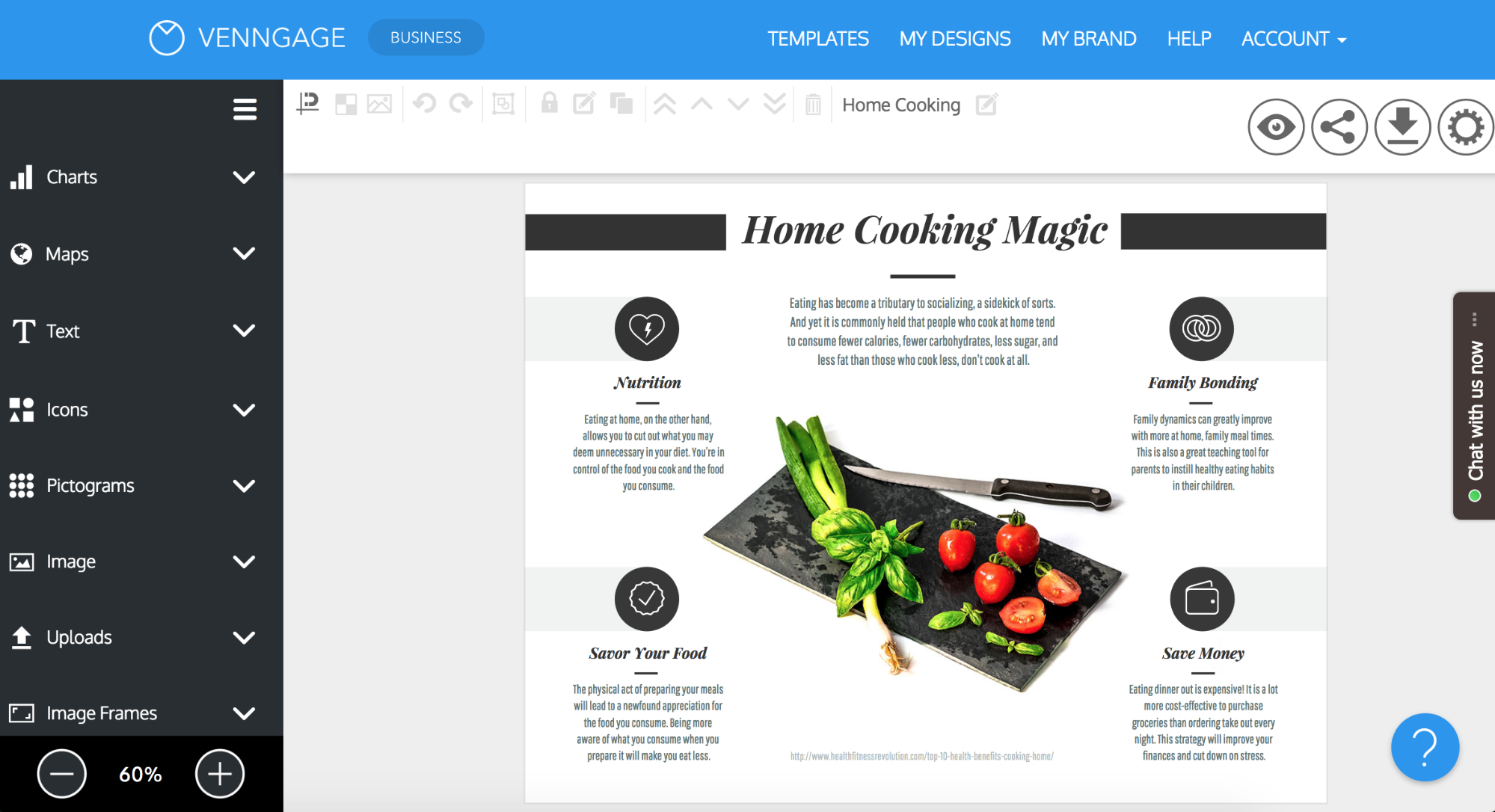The height and width of the screenshot is (812, 1495).
Task: Open the My Designs menu item
Action: tap(955, 38)
